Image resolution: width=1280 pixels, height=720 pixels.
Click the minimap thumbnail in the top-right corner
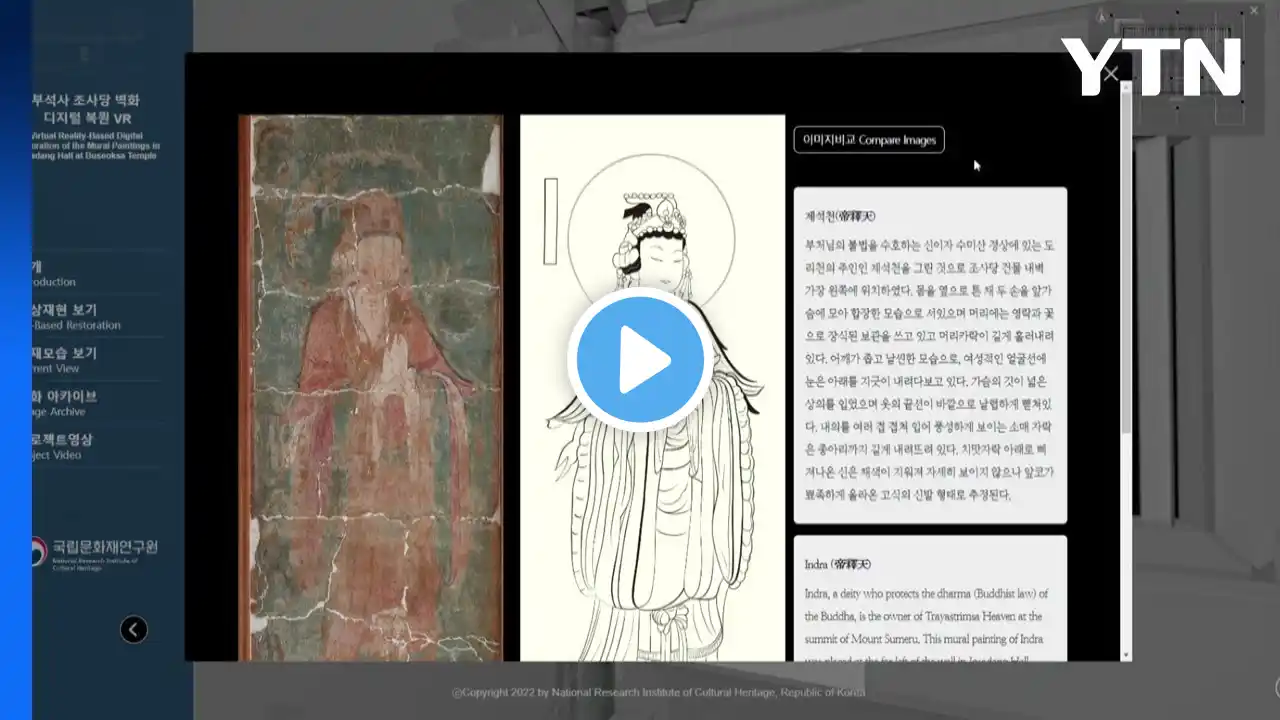coord(1180,72)
